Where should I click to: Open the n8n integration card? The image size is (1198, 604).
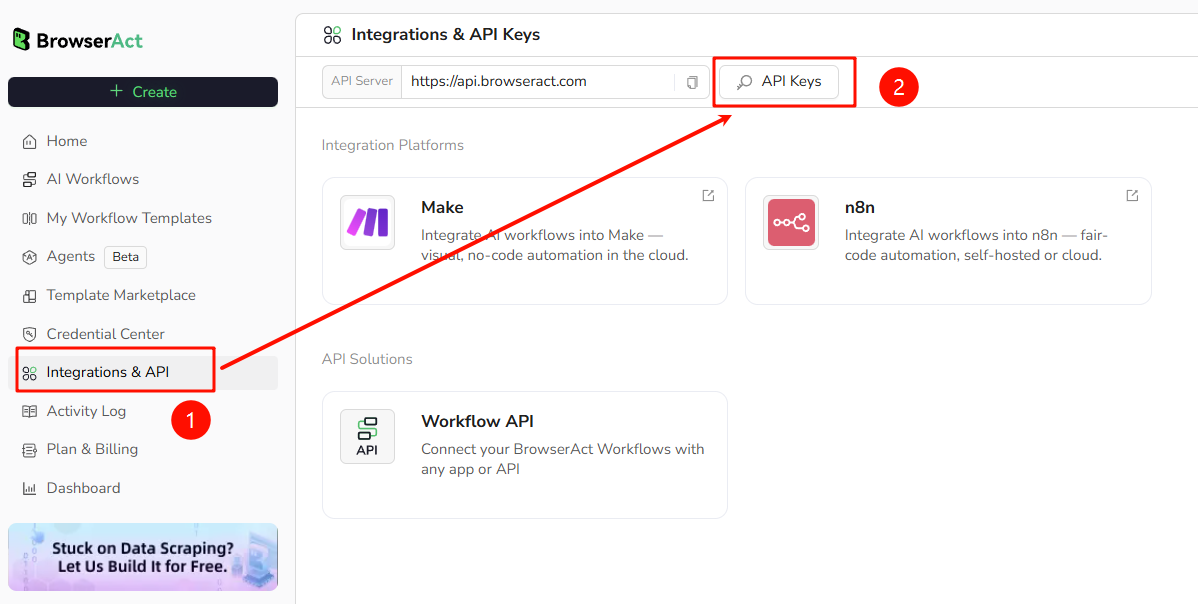948,241
